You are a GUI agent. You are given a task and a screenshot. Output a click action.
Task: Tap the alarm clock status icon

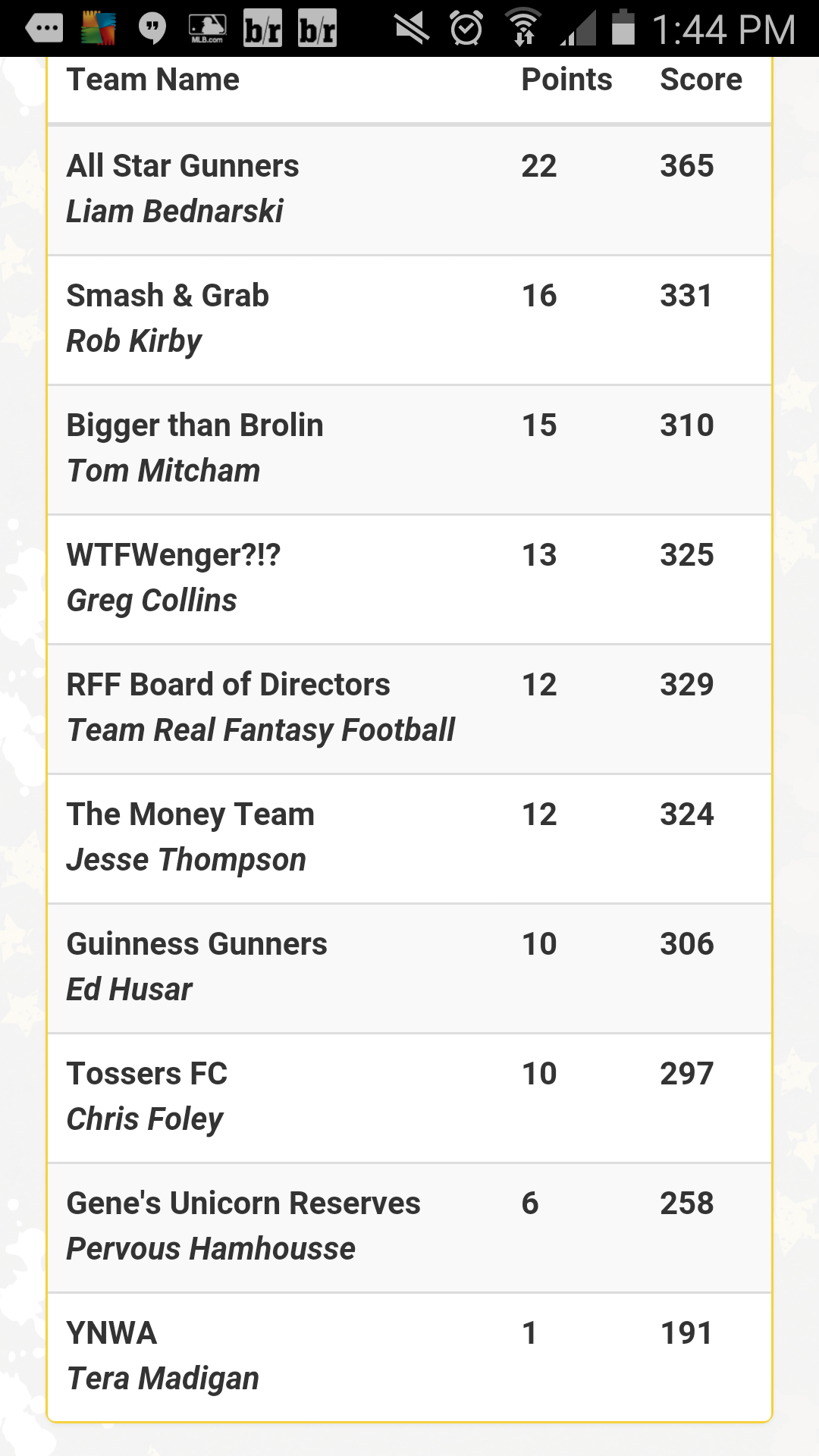click(x=466, y=29)
